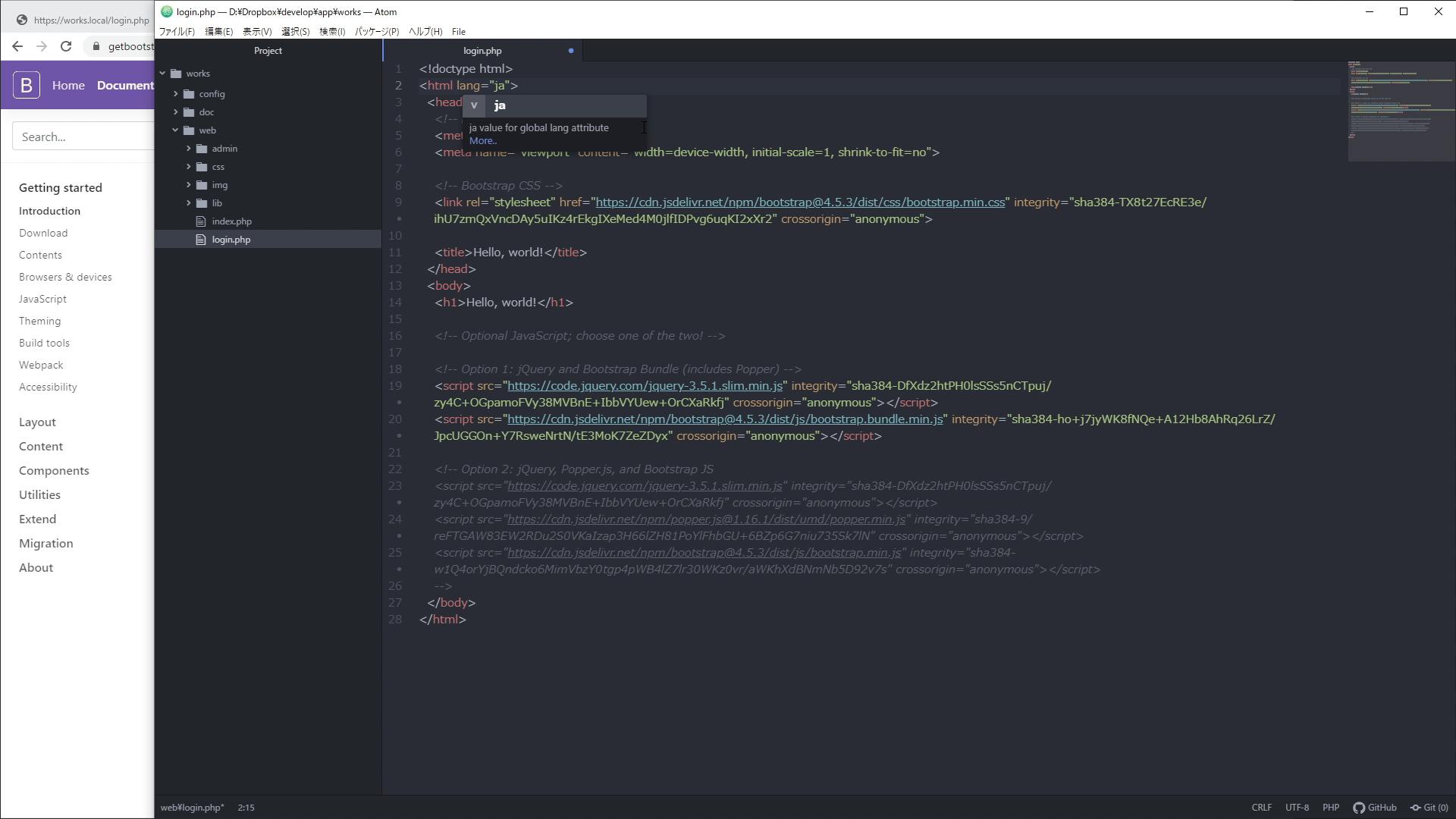This screenshot has width=1456, height=819.
Task: Click the unsaved dot on login.php tab
Action: 571,51
